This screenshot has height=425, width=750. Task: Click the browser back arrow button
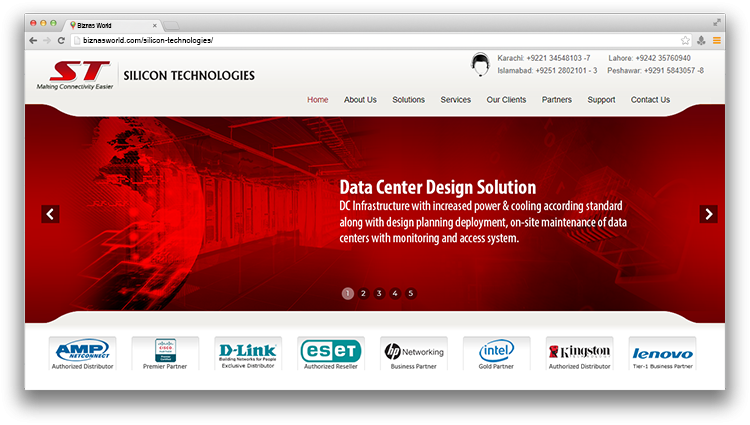pyautogui.click(x=33, y=40)
